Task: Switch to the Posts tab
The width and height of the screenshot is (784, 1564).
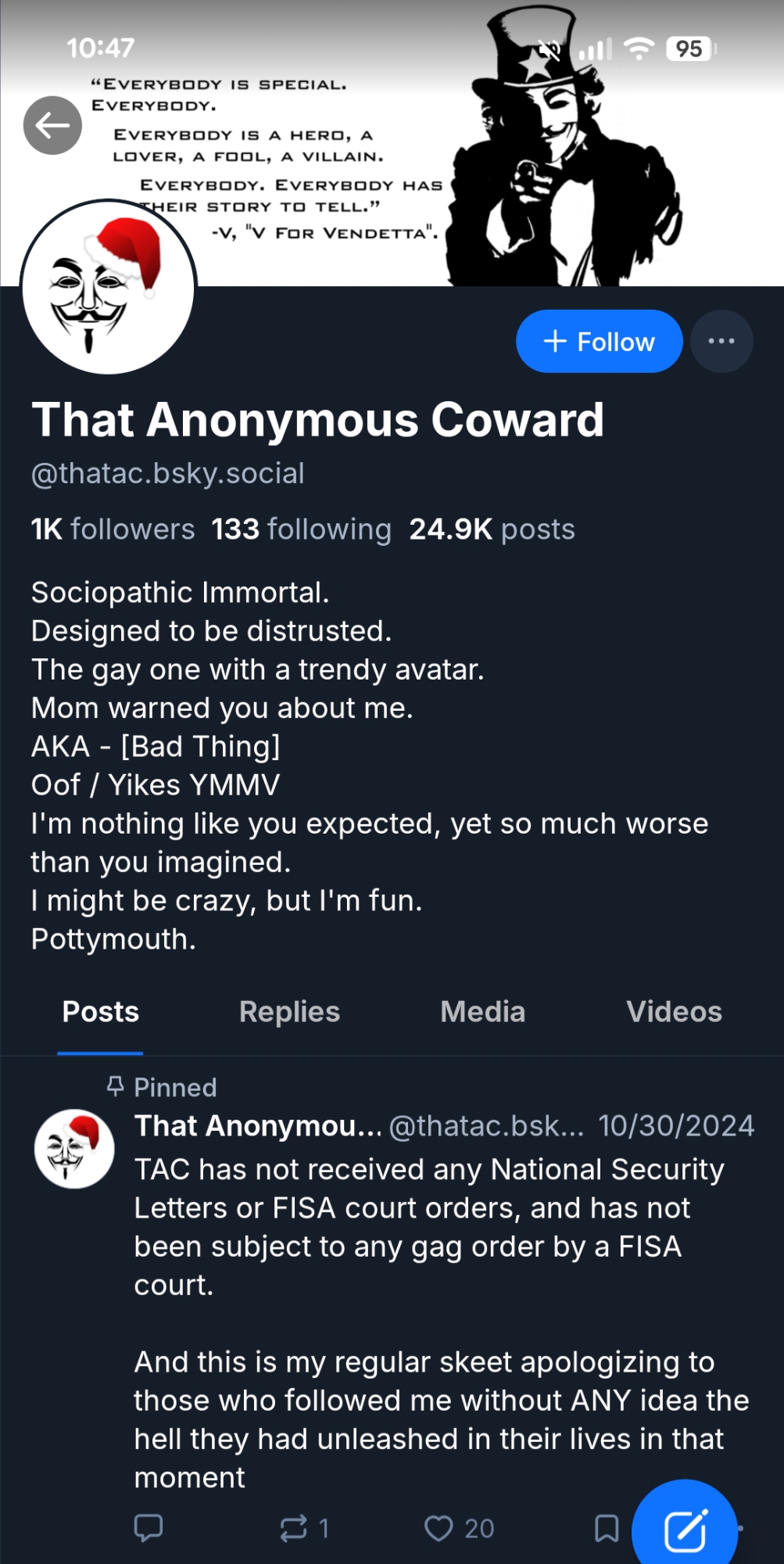Action: tap(100, 1012)
